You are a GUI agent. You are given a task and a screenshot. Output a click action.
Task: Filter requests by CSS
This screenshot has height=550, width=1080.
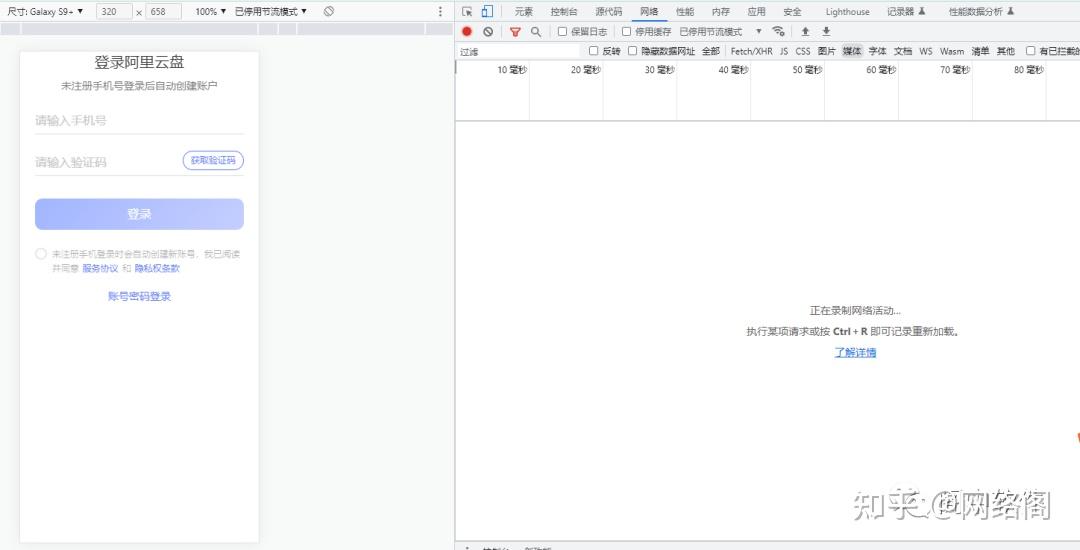(x=802, y=51)
